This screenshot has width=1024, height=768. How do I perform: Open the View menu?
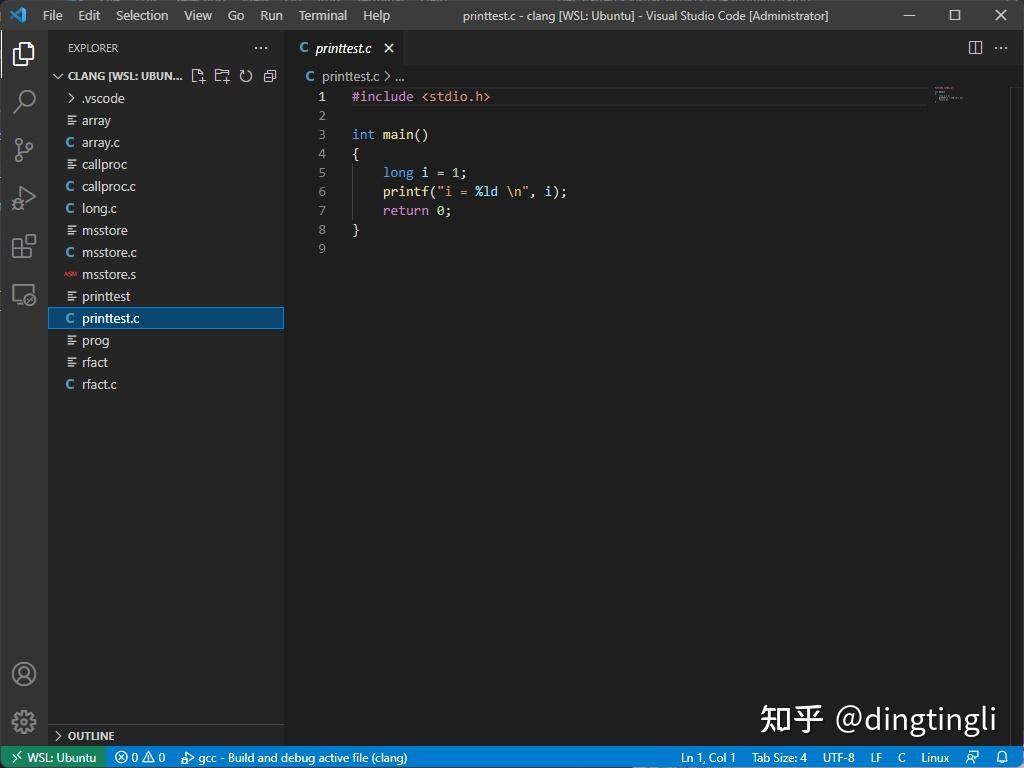(198, 15)
